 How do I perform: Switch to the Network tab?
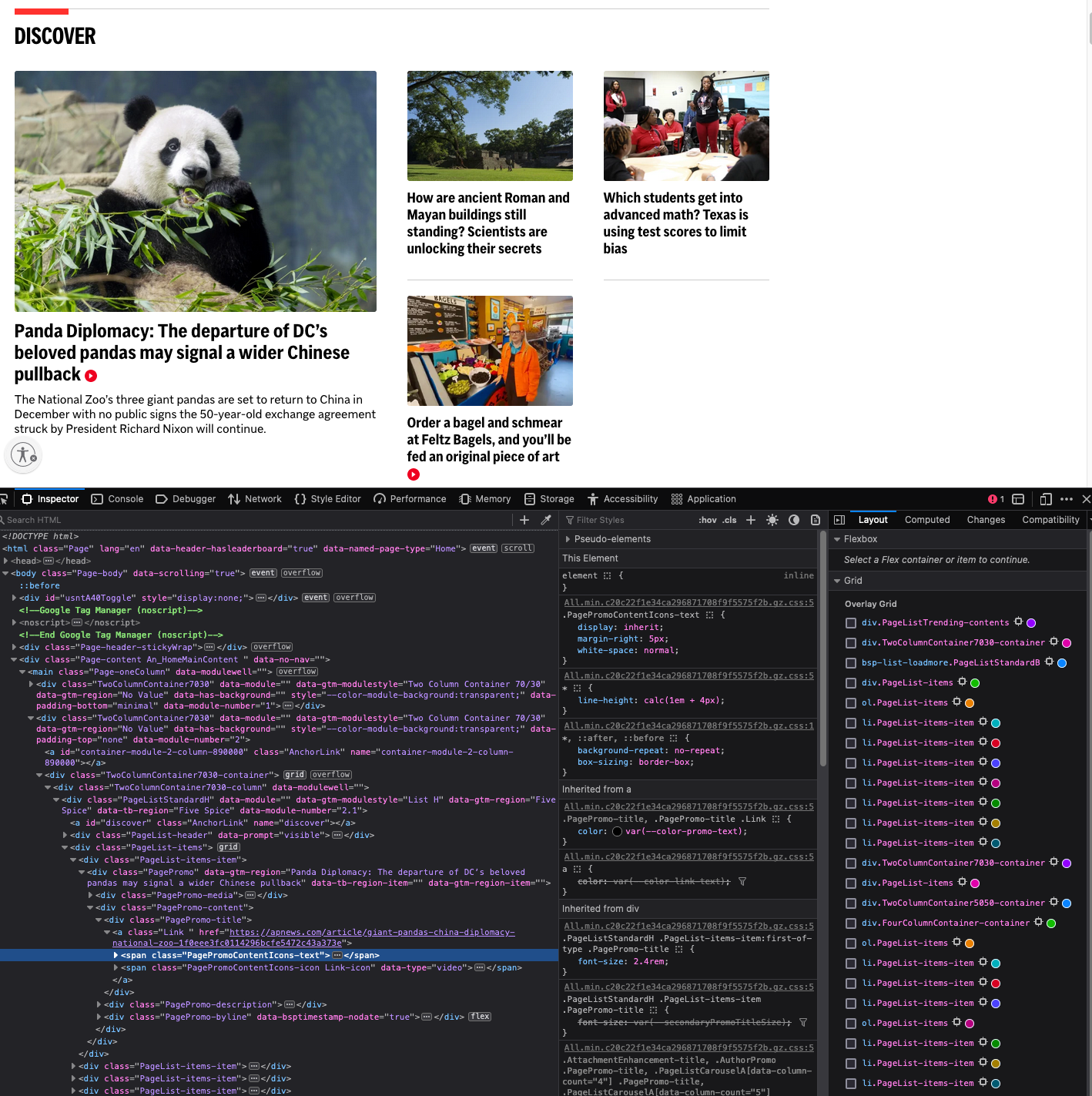[255, 499]
